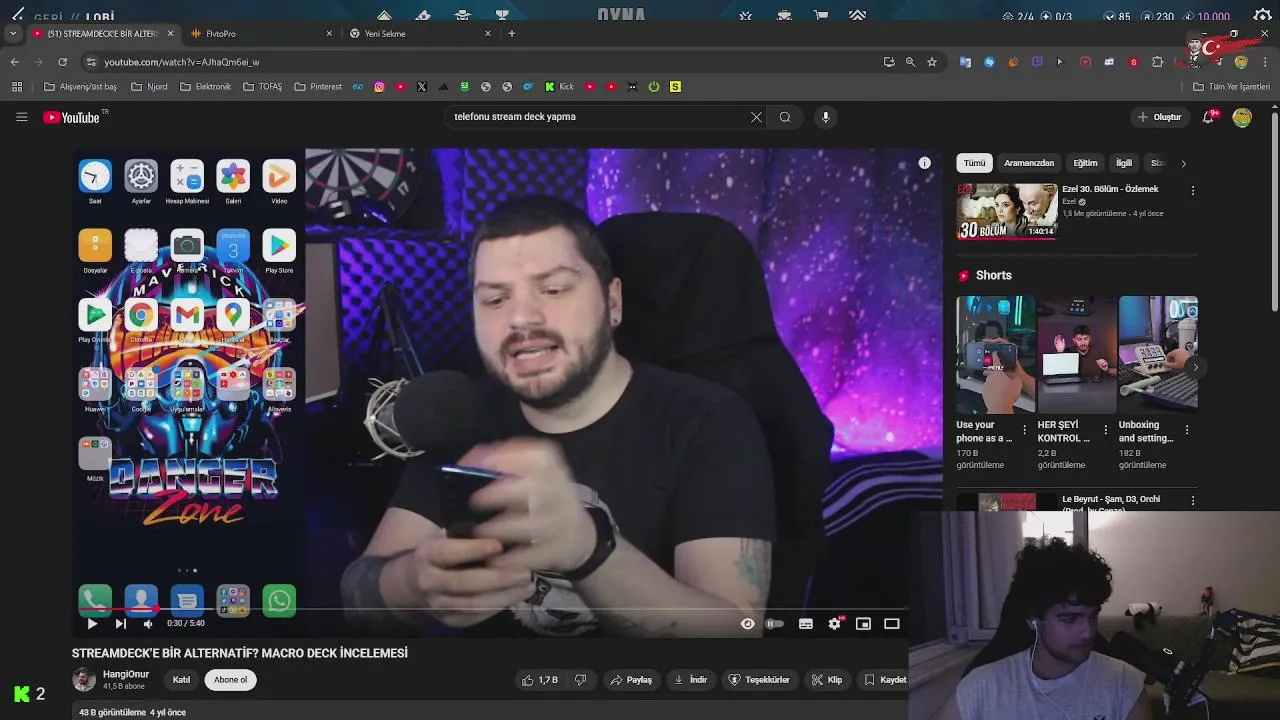The height and width of the screenshot is (720, 1280).
Task: Click the Paylaş share button
Action: (631, 680)
